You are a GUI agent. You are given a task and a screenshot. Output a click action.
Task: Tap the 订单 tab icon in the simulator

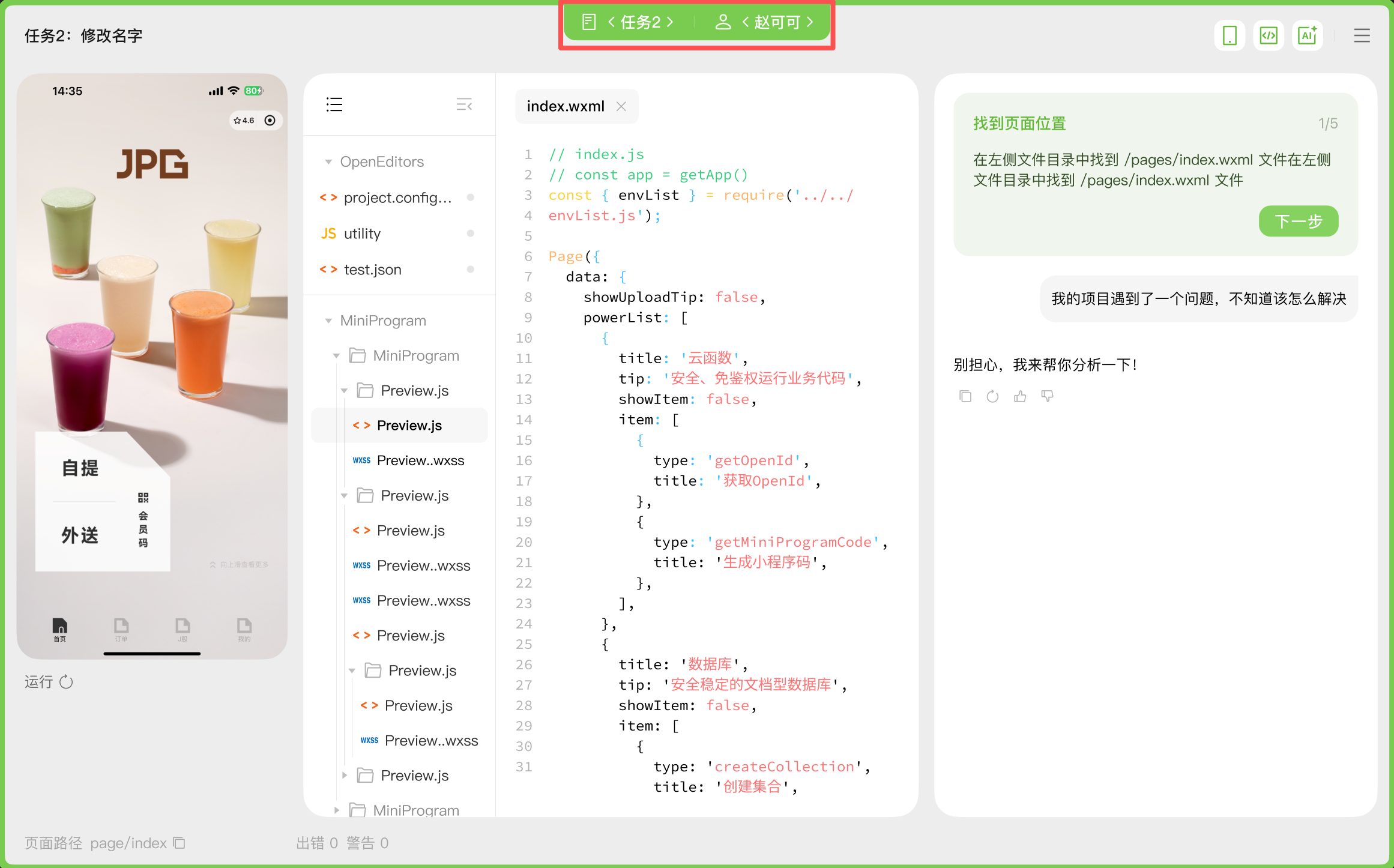pyautogui.click(x=121, y=630)
